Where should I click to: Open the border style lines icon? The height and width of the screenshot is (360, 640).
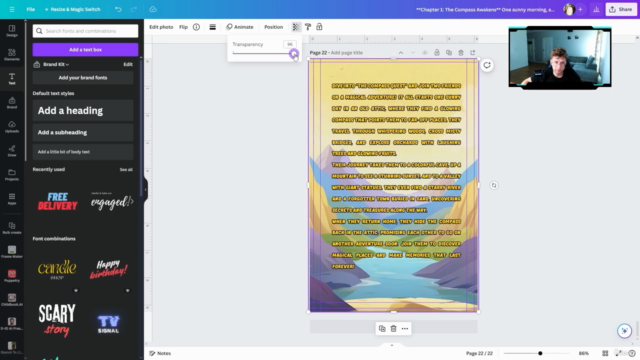tap(213, 27)
